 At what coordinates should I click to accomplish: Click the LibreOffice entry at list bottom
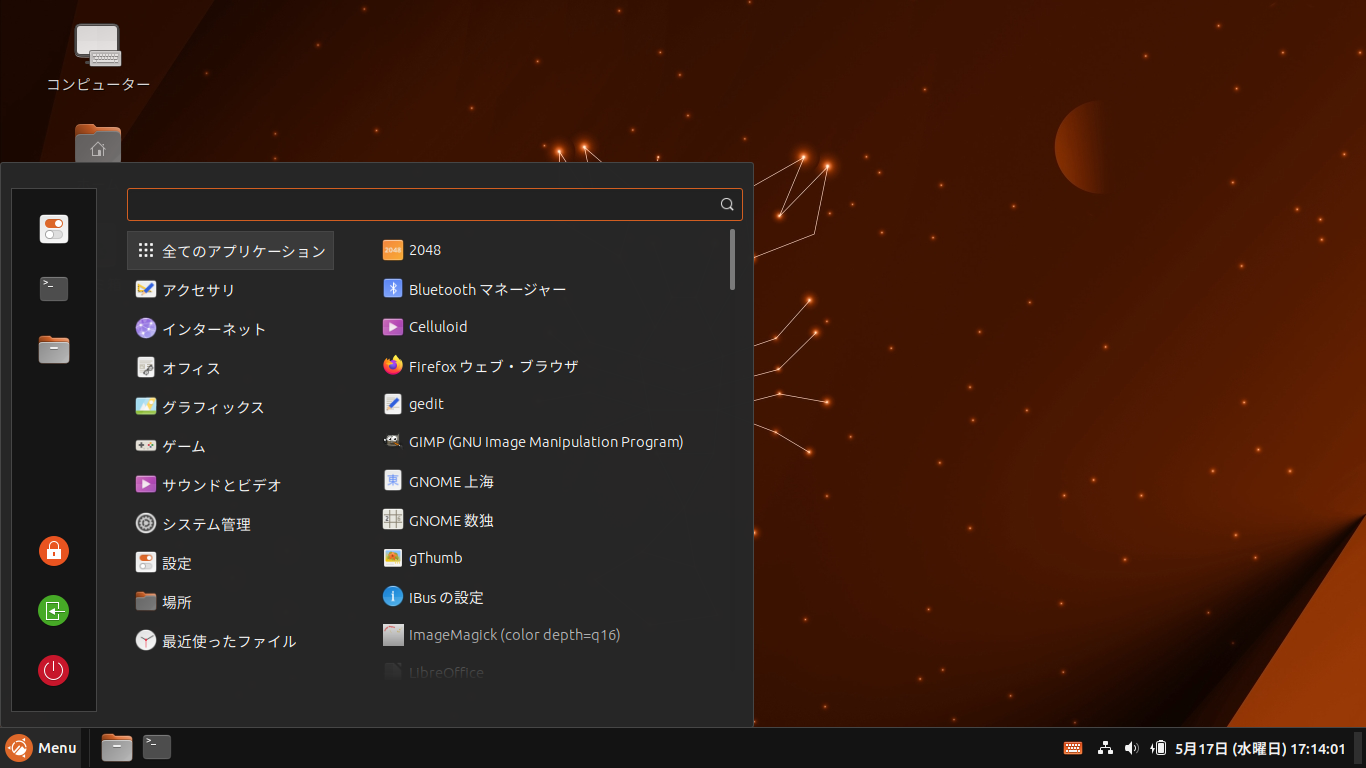[x=435, y=672]
